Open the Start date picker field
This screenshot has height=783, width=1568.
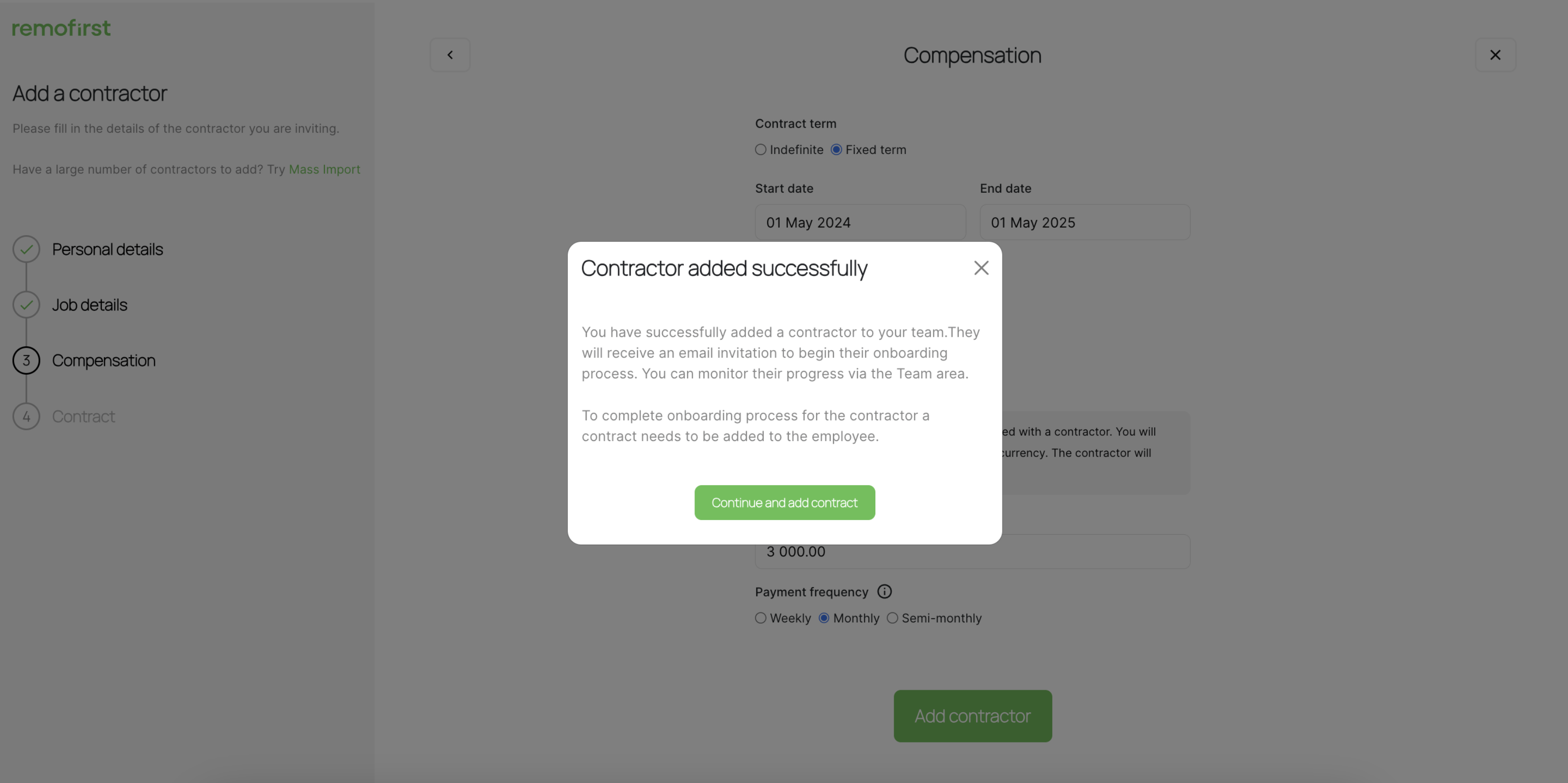[860, 222]
